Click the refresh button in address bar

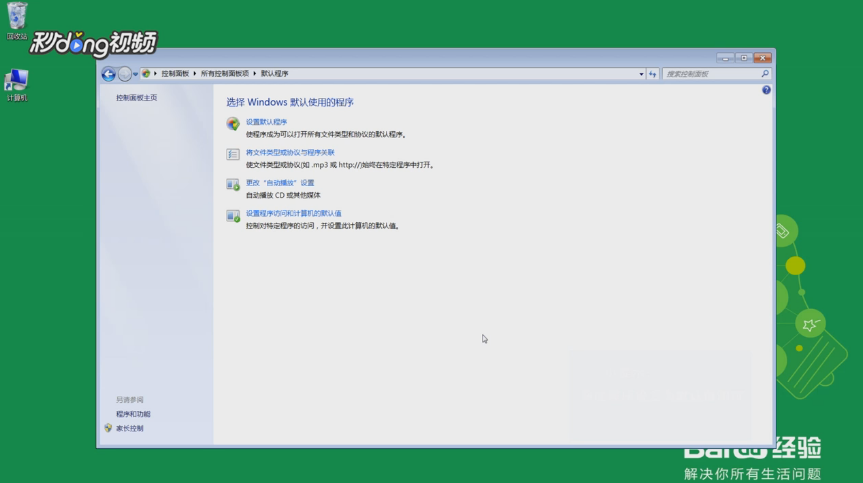click(x=653, y=74)
